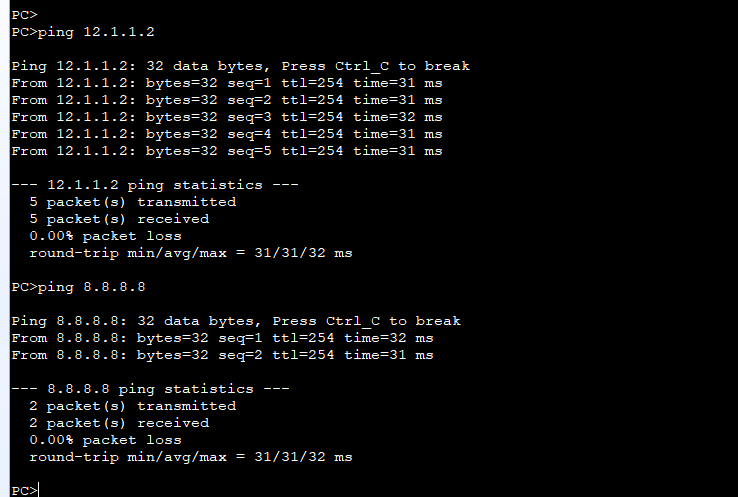Click the active PC> prompt with blinking cursor
Viewport: 739px width, 497px height.
25,490
